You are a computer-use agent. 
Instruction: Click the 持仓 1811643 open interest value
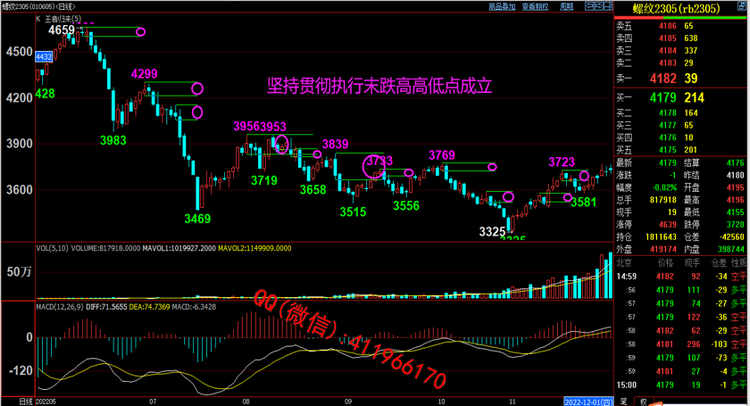660,237
